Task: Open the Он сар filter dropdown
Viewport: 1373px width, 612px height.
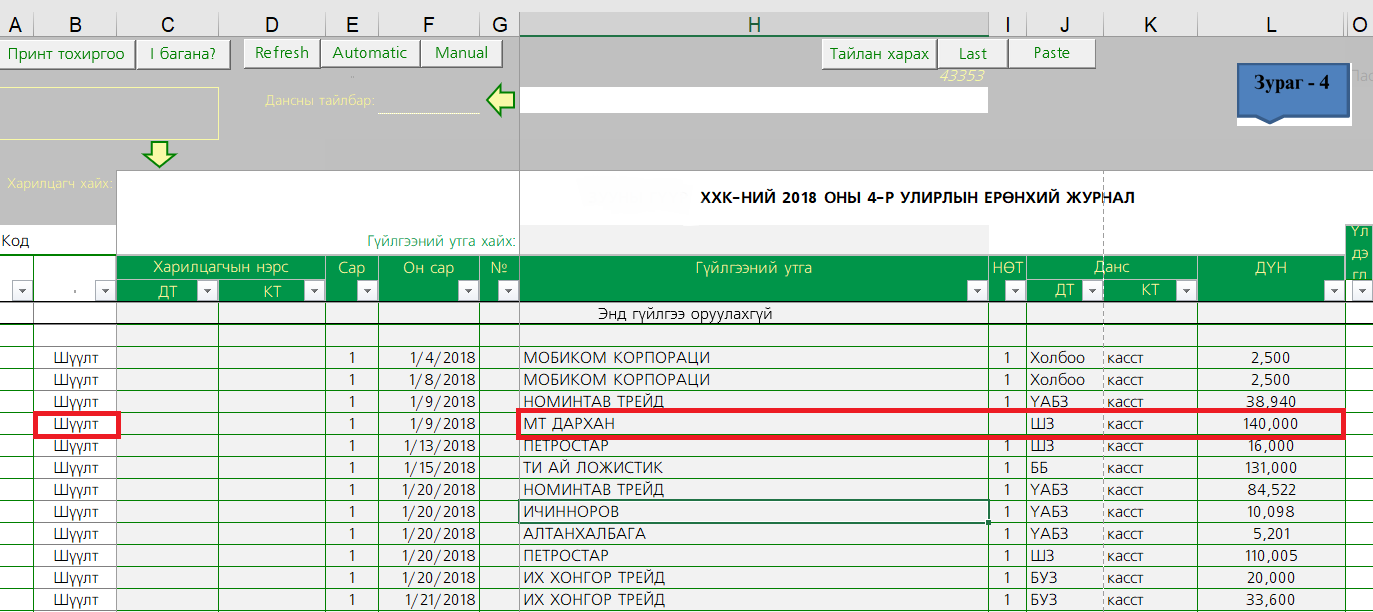Action: [x=467, y=291]
